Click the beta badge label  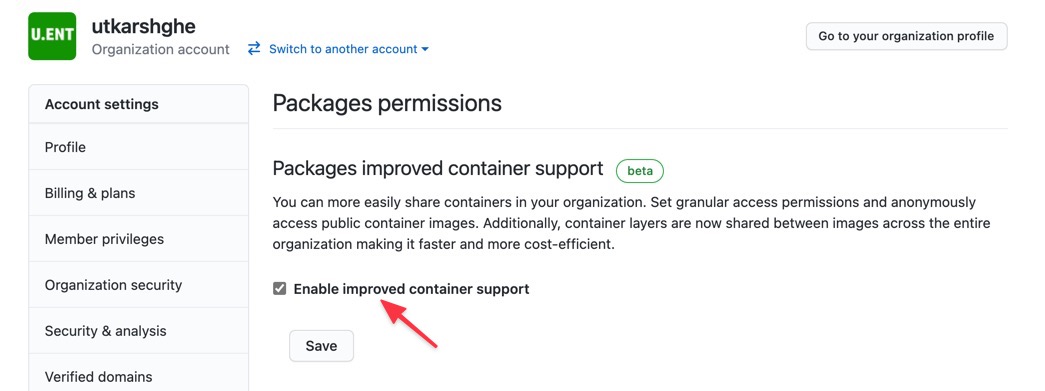click(640, 171)
